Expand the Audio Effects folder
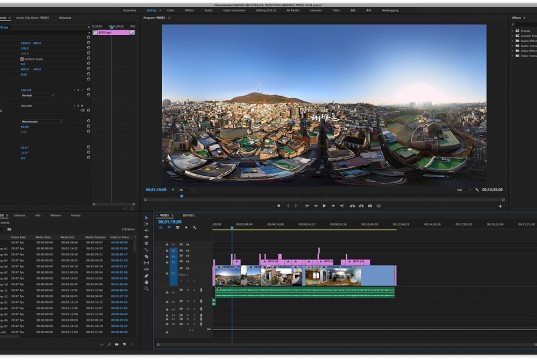This screenshot has width=537, height=360. (x=513, y=41)
